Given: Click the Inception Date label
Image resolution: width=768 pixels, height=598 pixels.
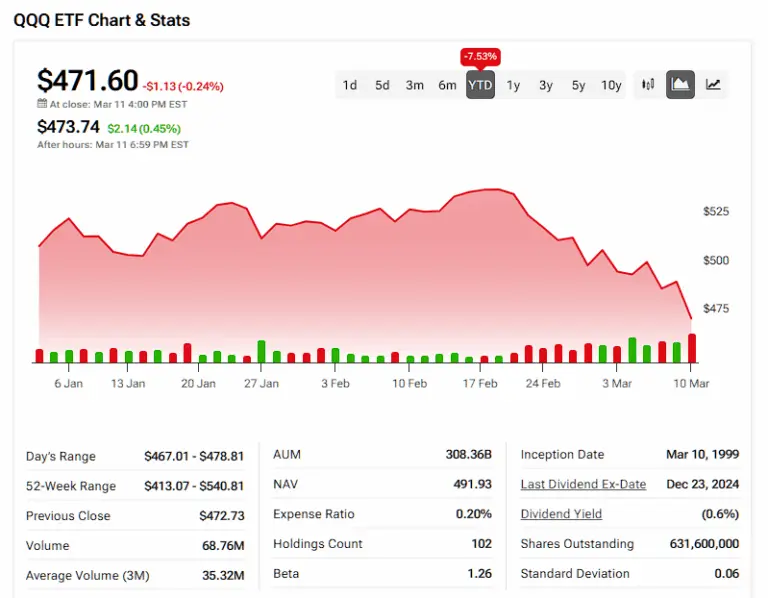Looking at the screenshot, I should tap(562, 454).
